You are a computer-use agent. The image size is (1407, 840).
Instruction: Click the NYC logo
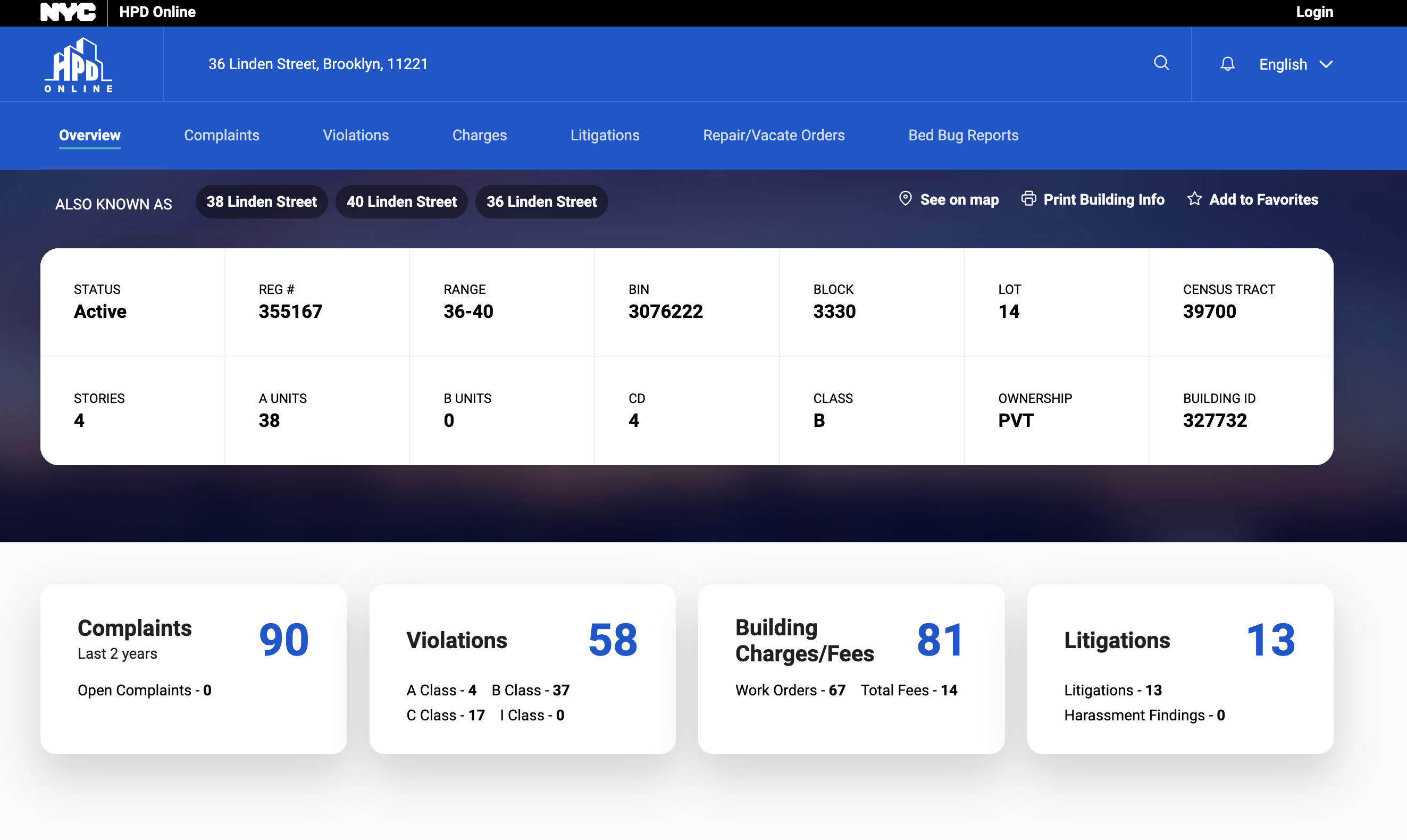tap(68, 12)
